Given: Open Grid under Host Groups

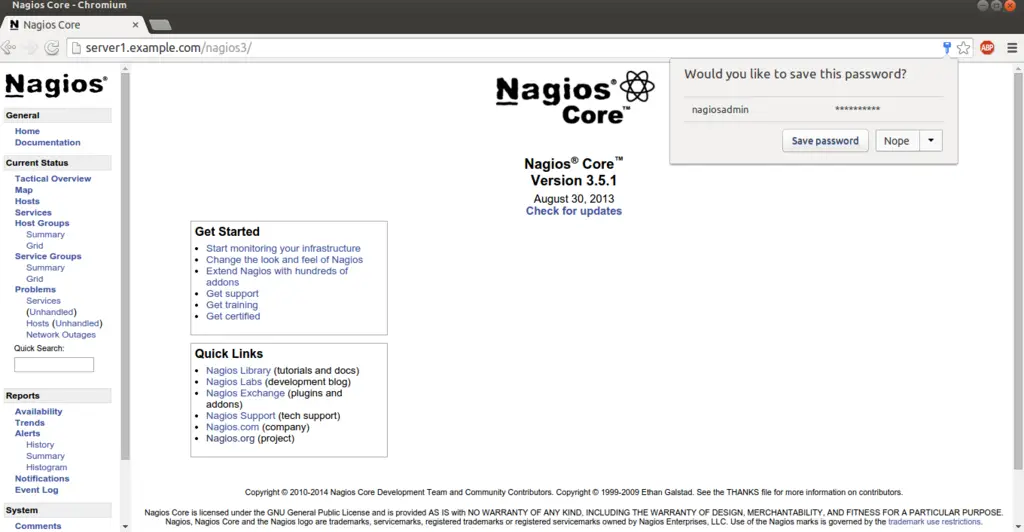Looking at the screenshot, I should click(x=35, y=245).
